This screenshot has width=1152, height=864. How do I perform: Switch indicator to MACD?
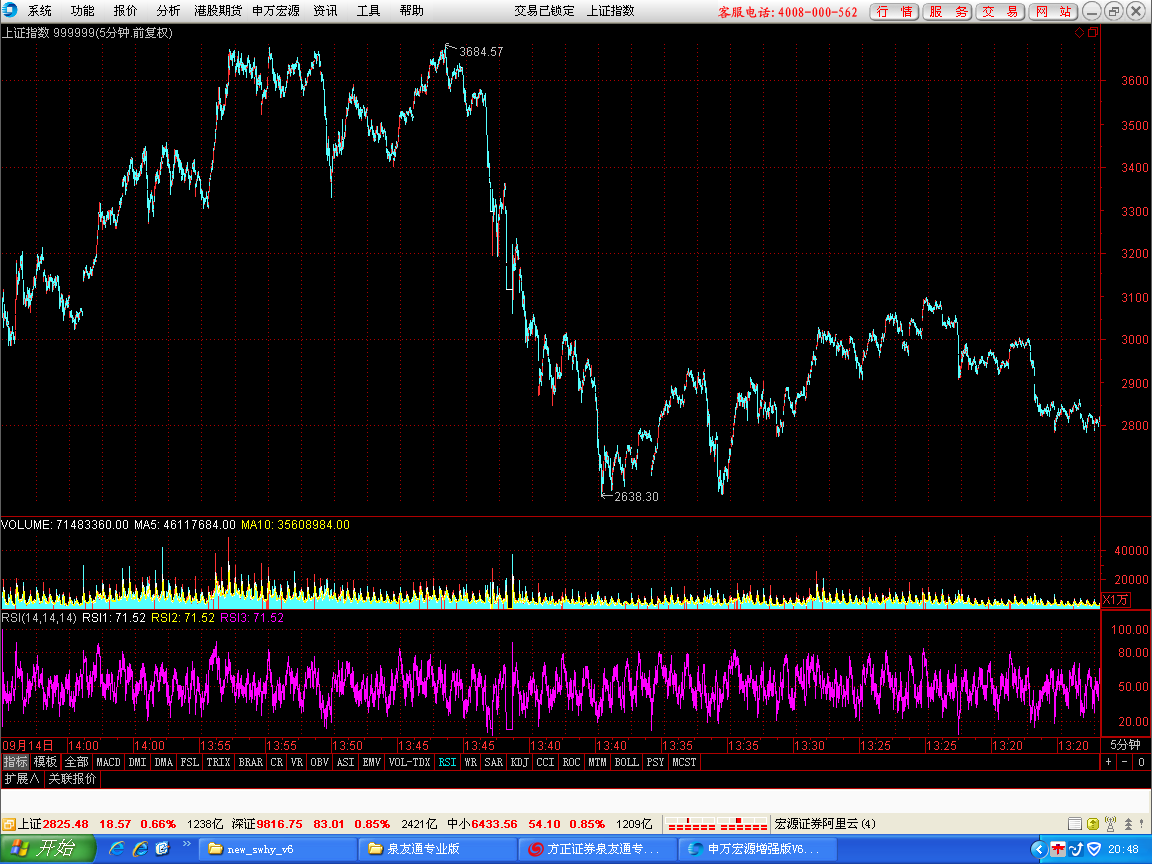(108, 762)
